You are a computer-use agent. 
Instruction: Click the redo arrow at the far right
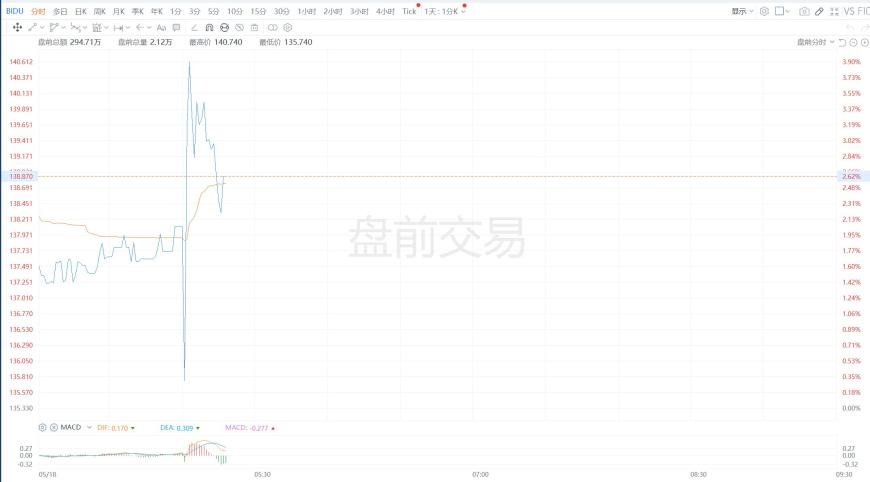point(864,27)
